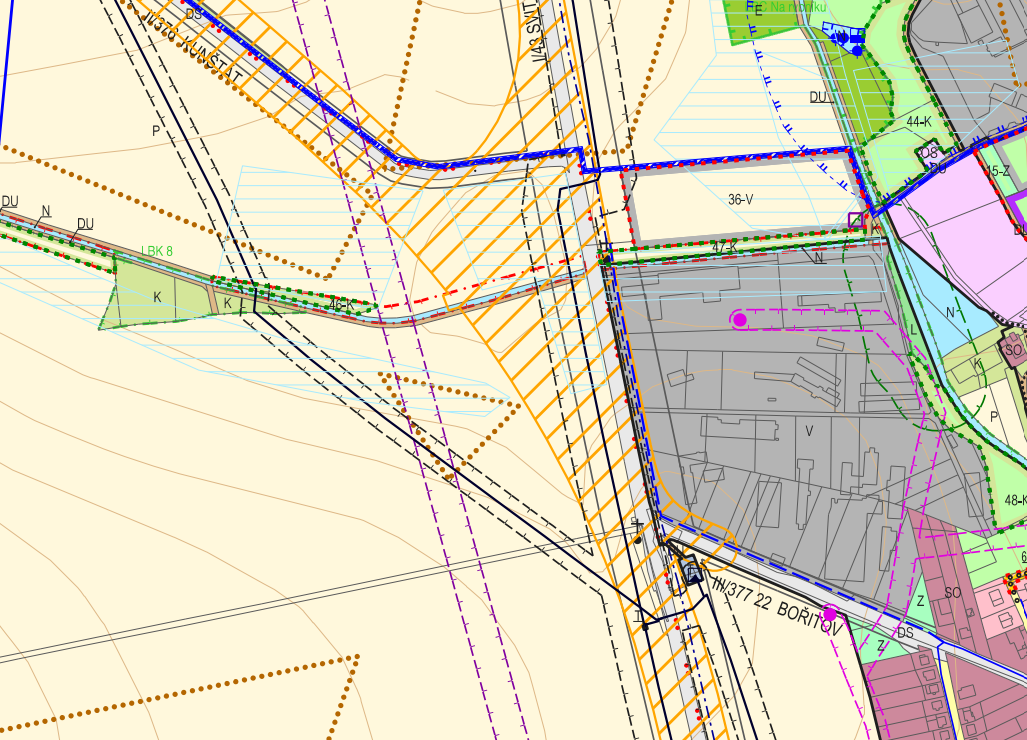Select the light blue N water area
Screen dimensions: 1027x740
pos(950,313)
